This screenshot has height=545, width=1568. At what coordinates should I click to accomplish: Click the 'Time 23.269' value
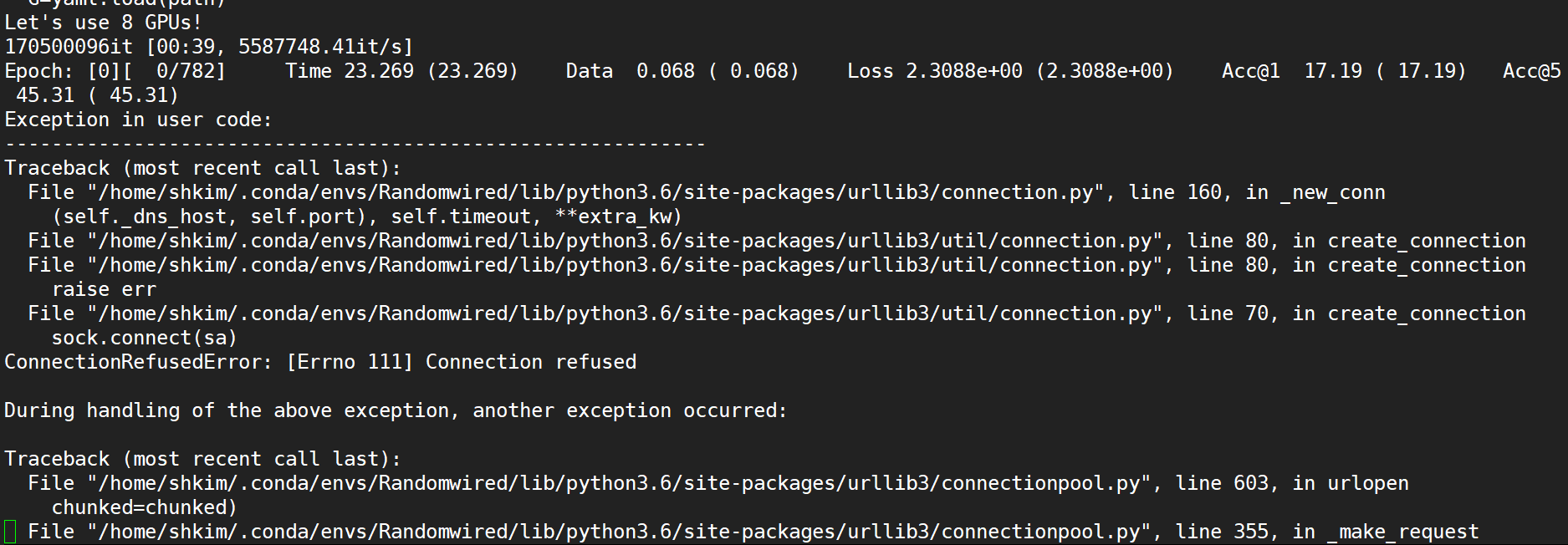350,71
